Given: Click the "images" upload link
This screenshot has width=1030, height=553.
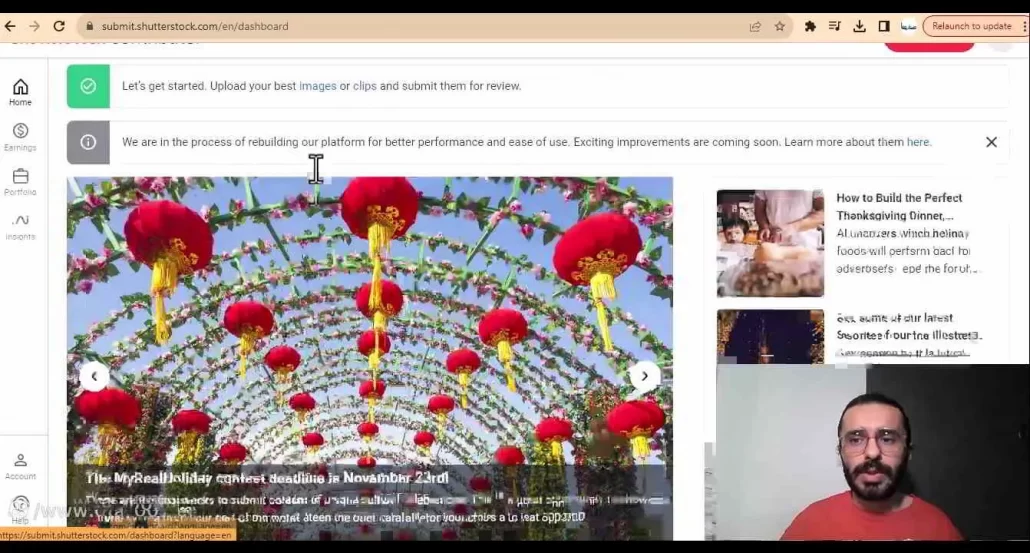Looking at the screenshot, I should pos(317,86).
